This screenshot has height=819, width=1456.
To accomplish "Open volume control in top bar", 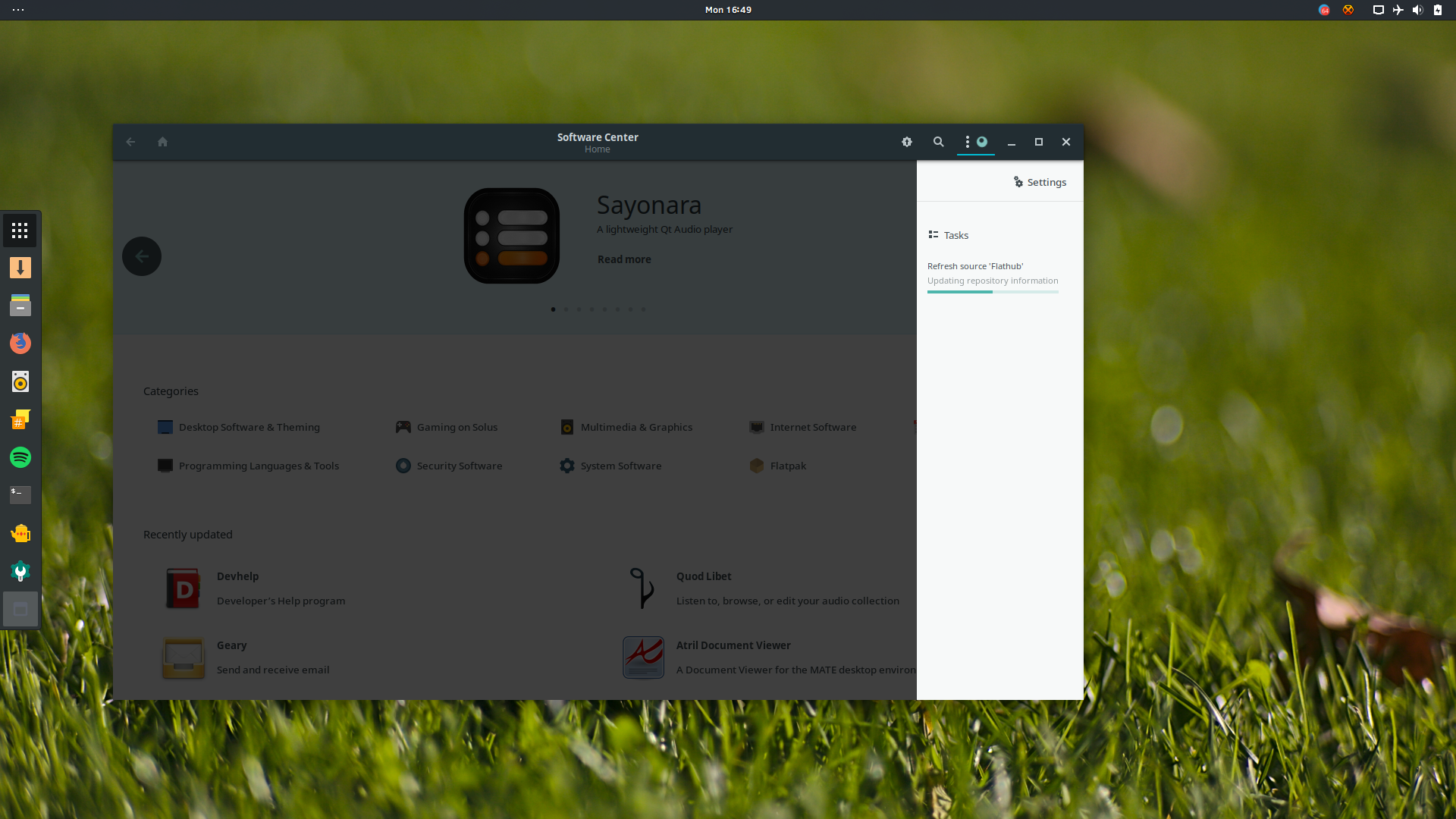I will point(1418,10).
